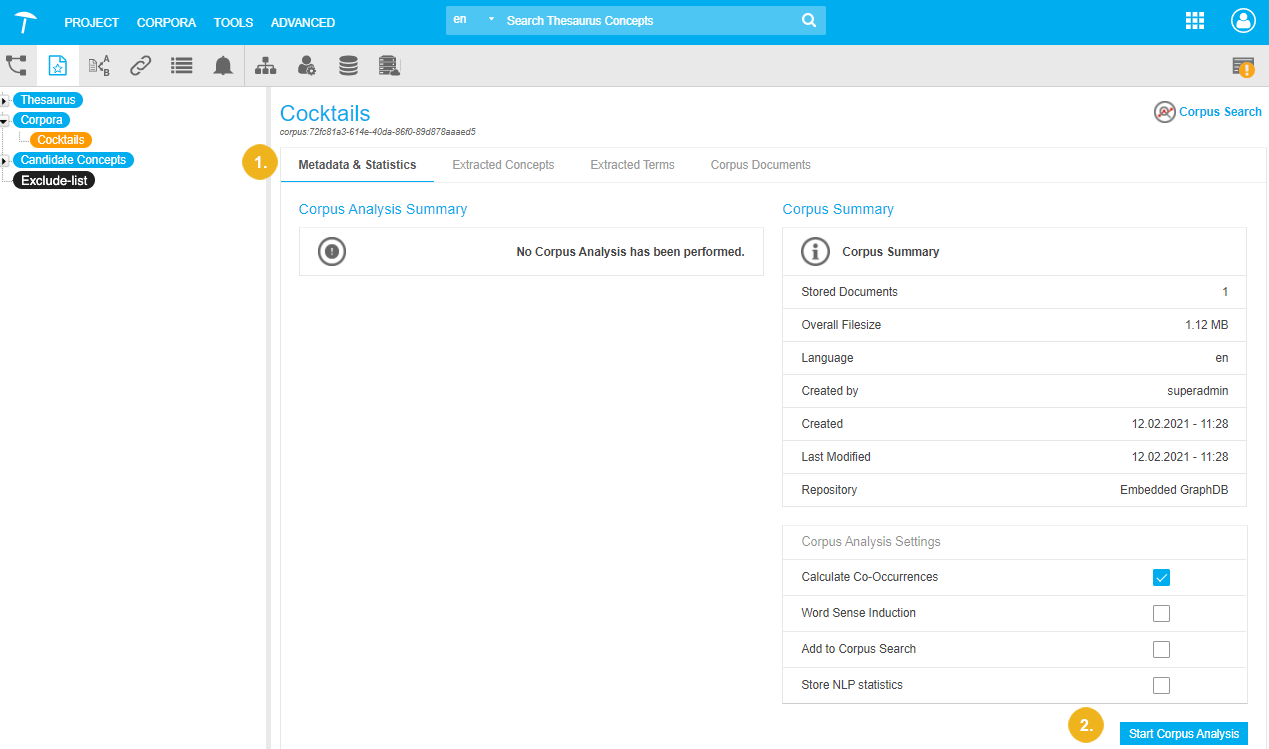The height and width of the screenshot is (749, 1269).
Task: Click the Search Thesaurus Concepts field
Action: click(650, 21)
